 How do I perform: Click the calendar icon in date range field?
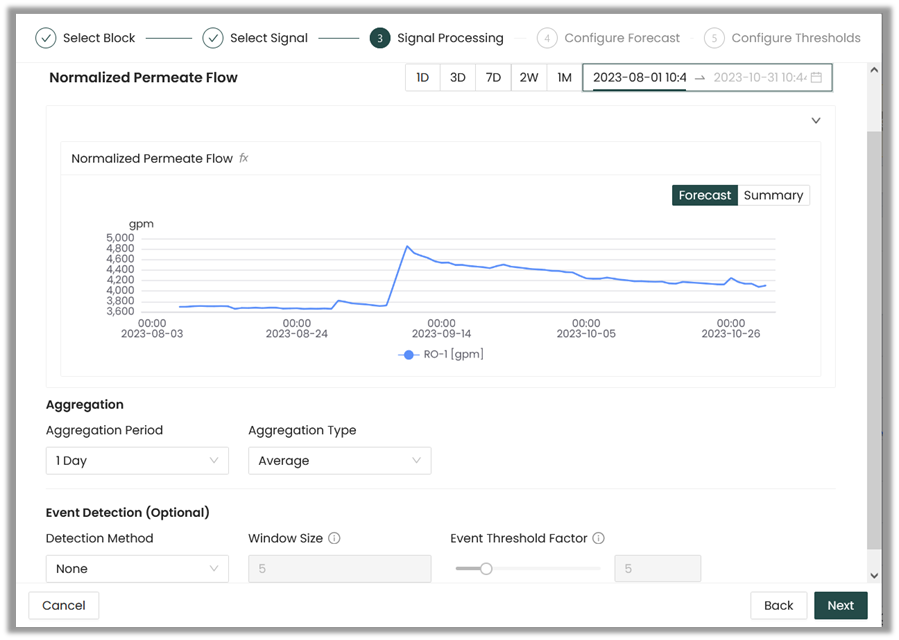tap(816, 78)
